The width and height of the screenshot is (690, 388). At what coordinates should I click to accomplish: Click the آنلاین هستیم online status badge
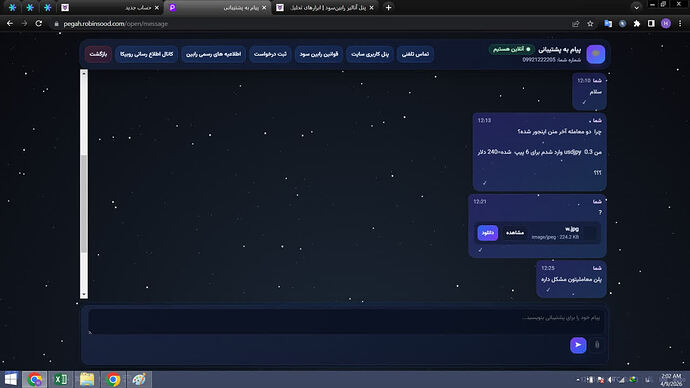[x=511, y=49]
